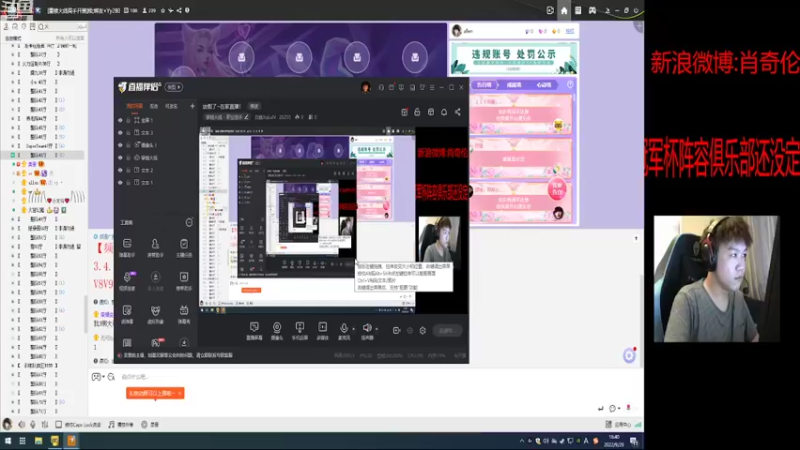Open emoji game picker dropdown left of chat input
The image size is (800, 450).
click(97, 377)
